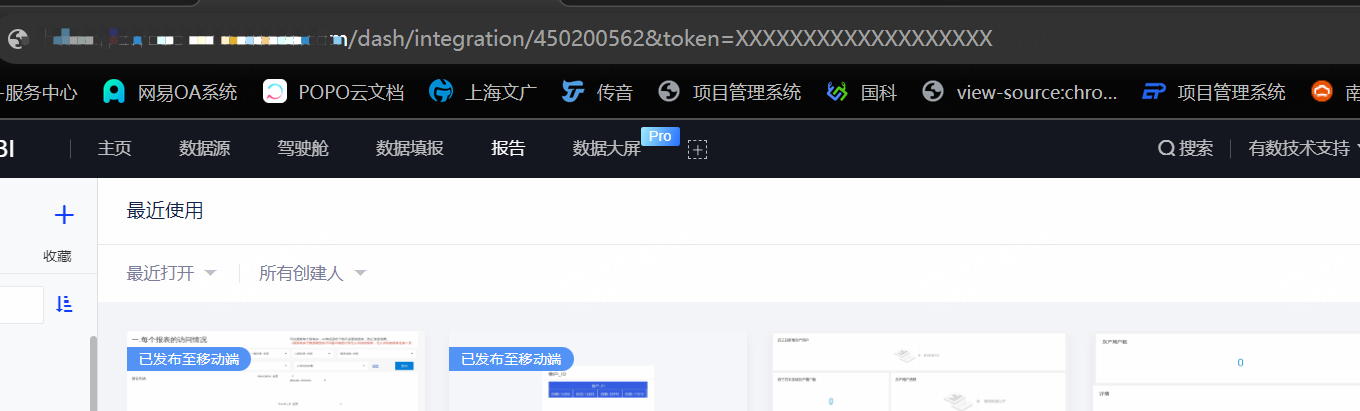Click the orange bookmark icon at far right

(x=1322, y=93)
